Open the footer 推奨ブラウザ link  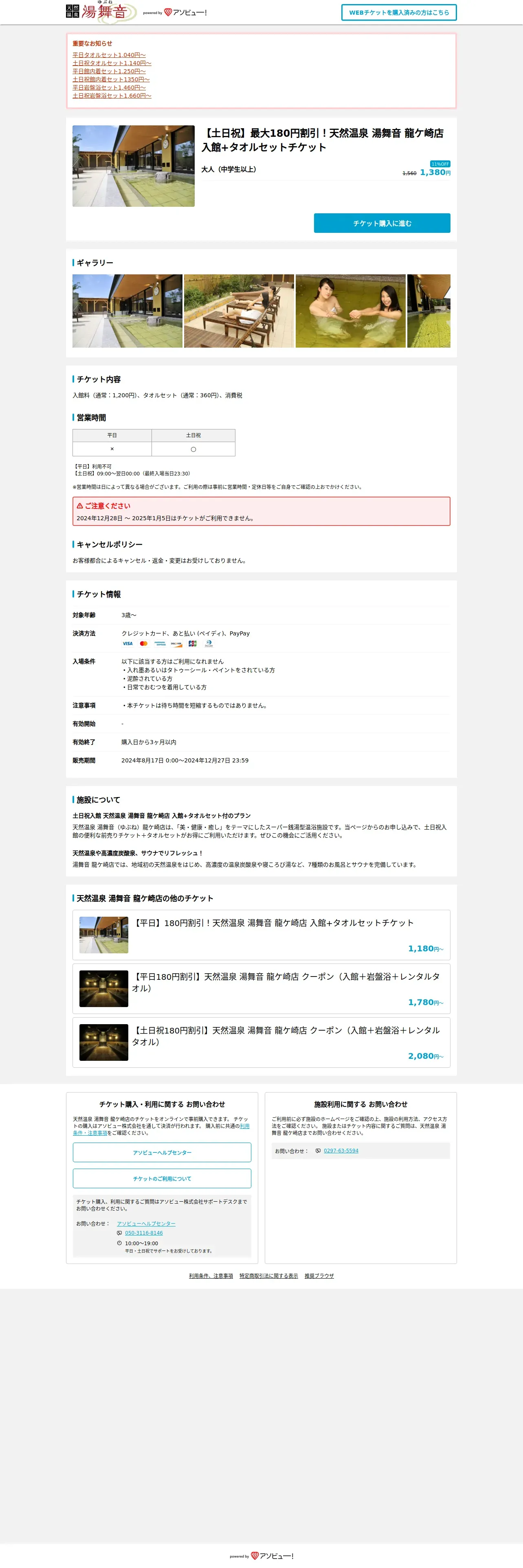(x=319, y=1276)
